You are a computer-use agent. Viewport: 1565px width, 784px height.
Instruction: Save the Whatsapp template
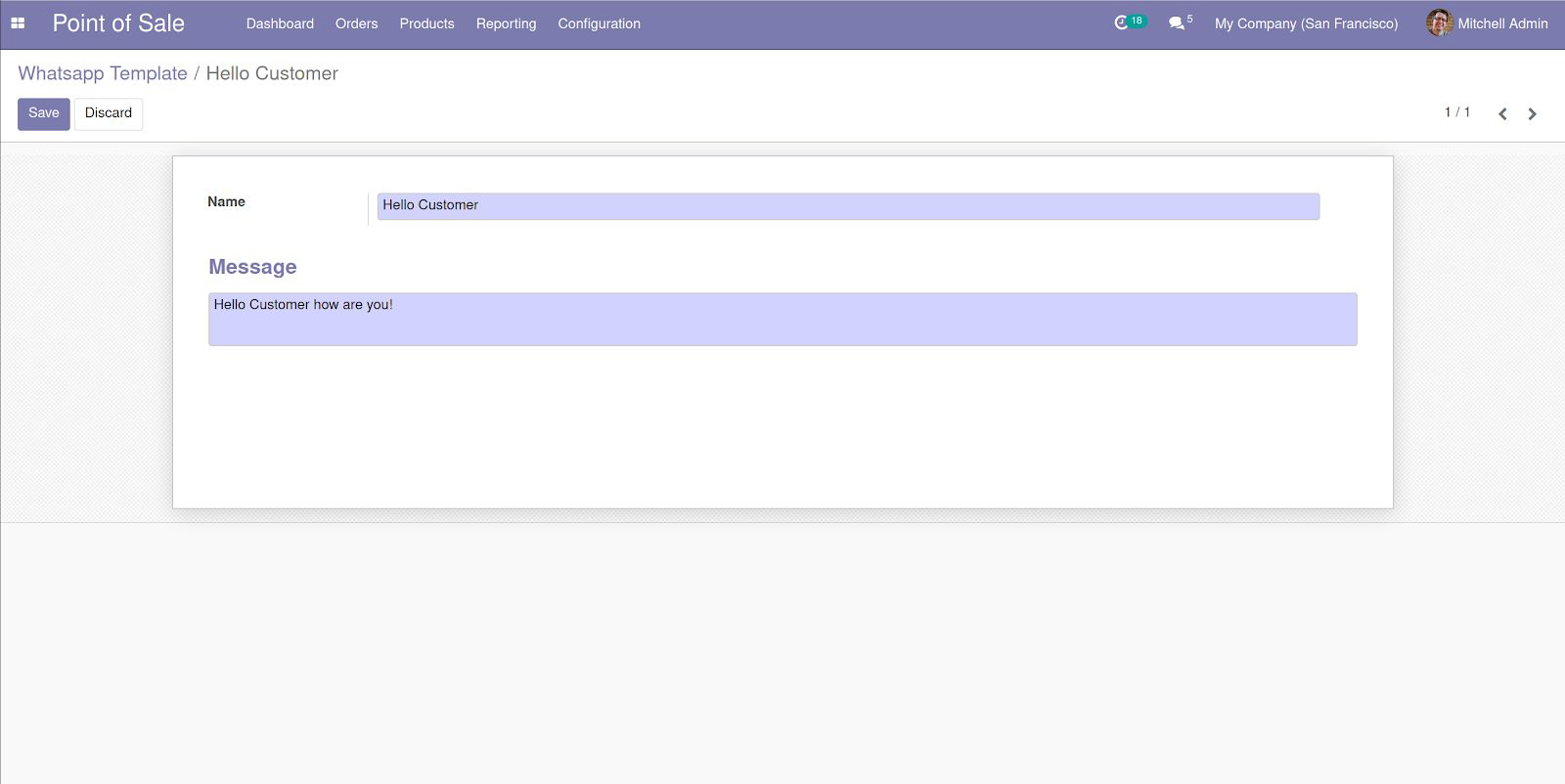(44, 113)
